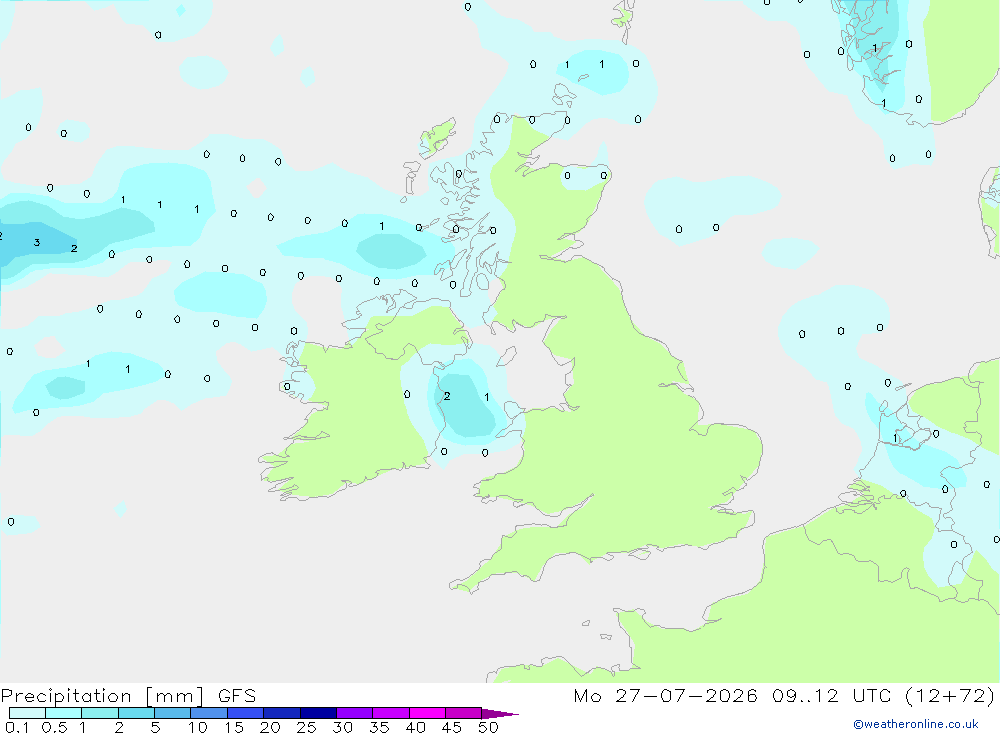Click the '(12+72)' forecast offset text
Image resolution: width=1000 pixels, height=733 pixels.
950,696
